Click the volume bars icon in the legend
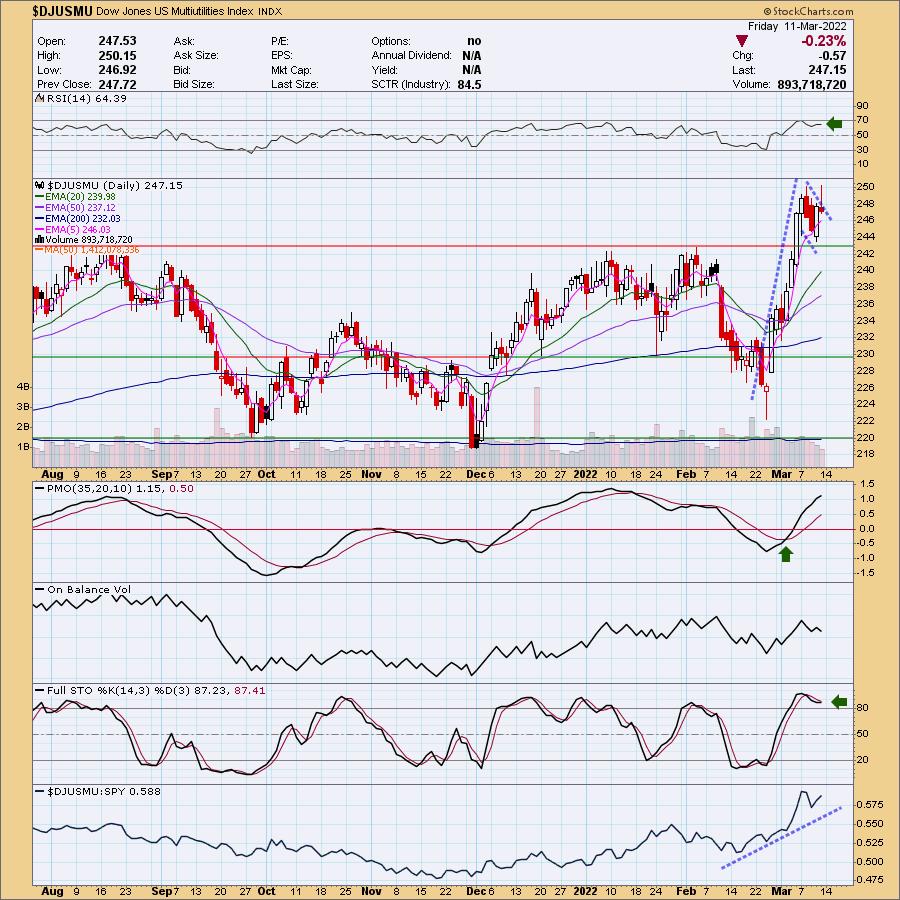This screenshot has width=900, height=900. [40, 239]
